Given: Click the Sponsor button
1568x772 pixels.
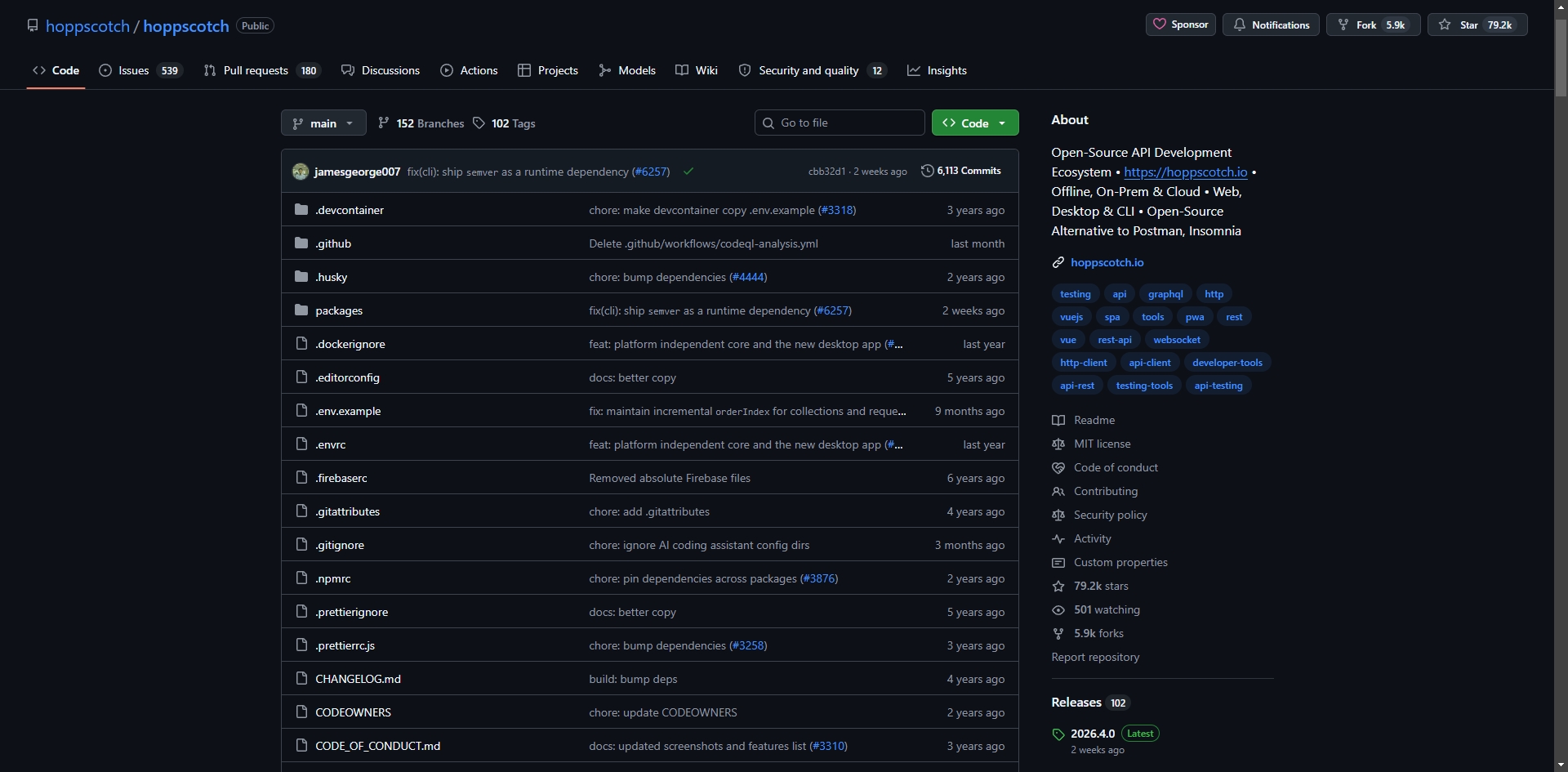Looking at the screenshot, I should (1181, 25).
